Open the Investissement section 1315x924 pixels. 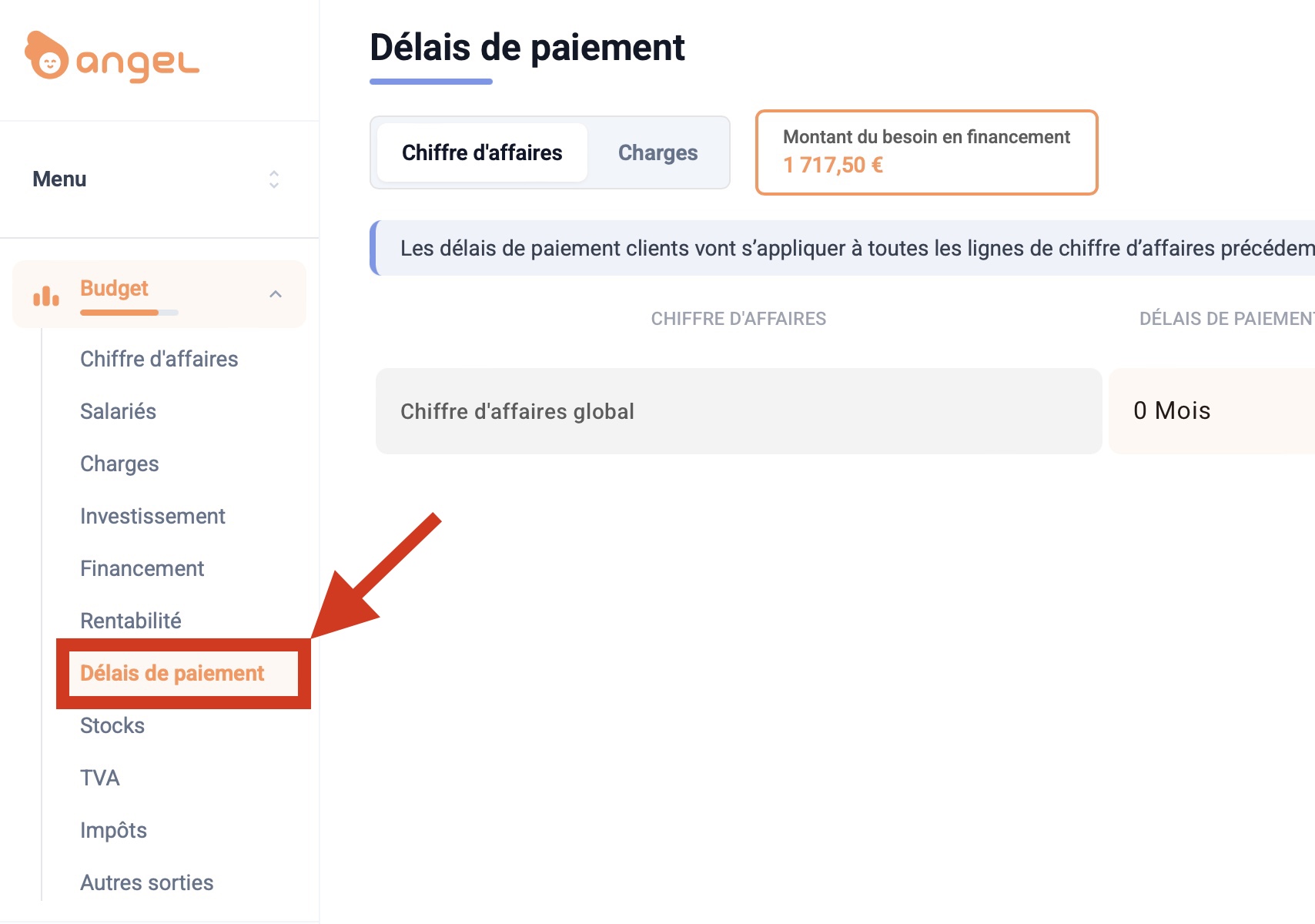point(152,516)
